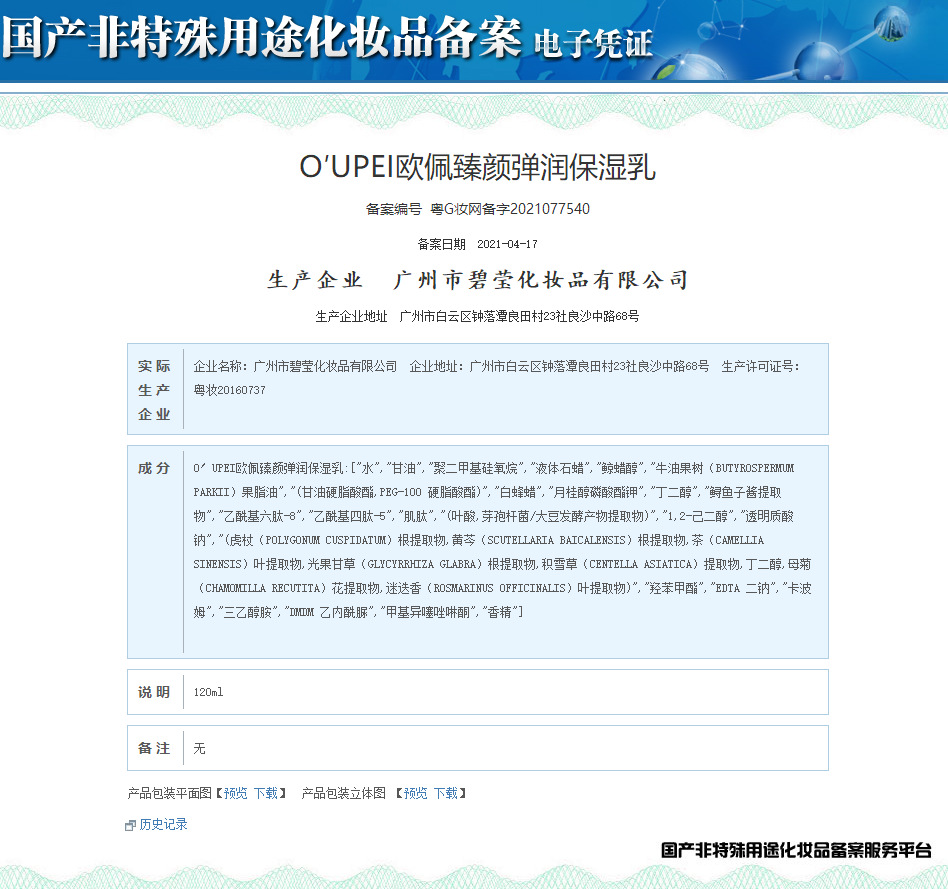Click the 成分 ingredients label
Viewport: 948px width, 889px height.
154,468
